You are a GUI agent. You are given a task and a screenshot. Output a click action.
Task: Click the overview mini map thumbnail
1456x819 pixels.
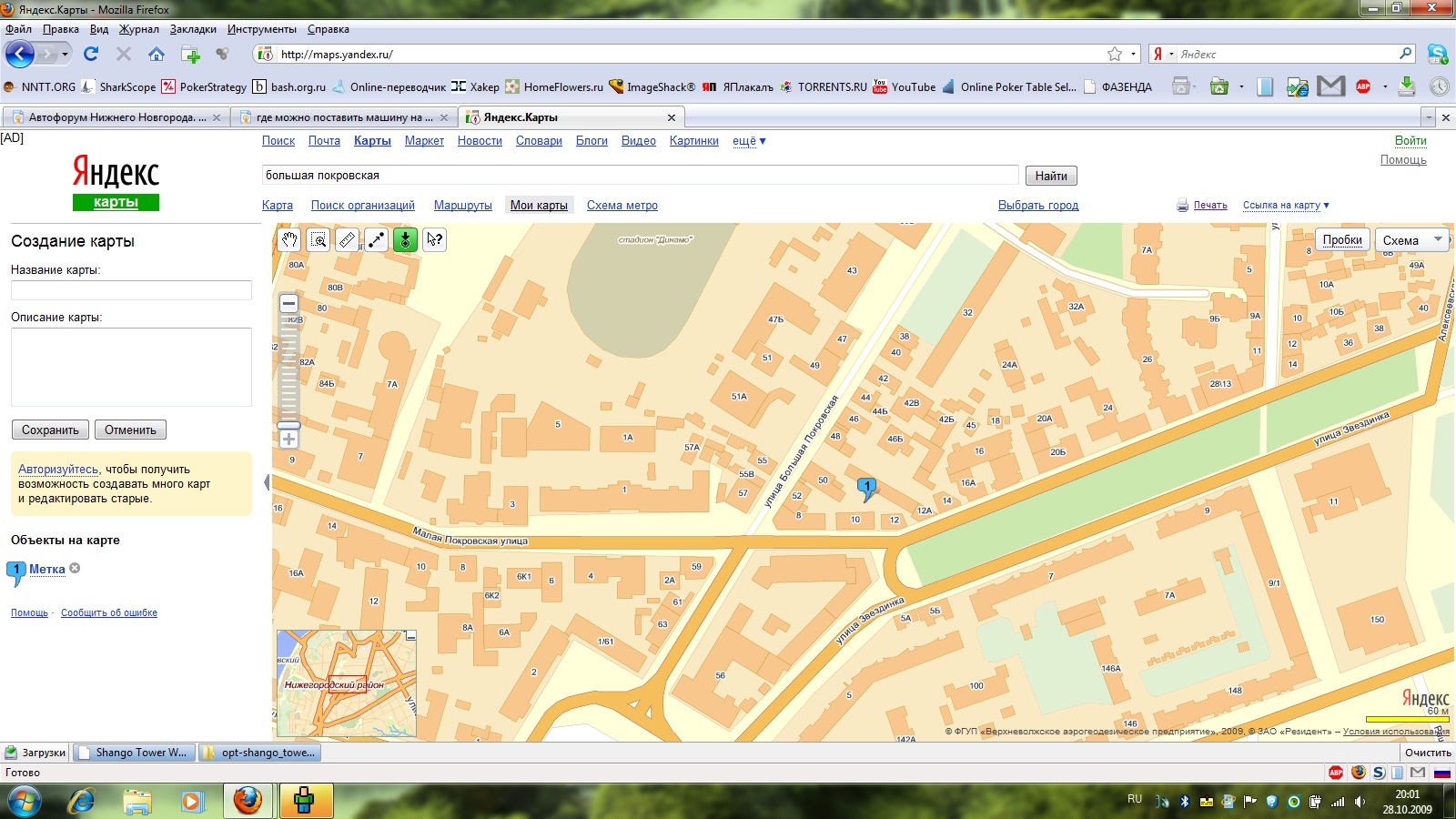[346, 683]
